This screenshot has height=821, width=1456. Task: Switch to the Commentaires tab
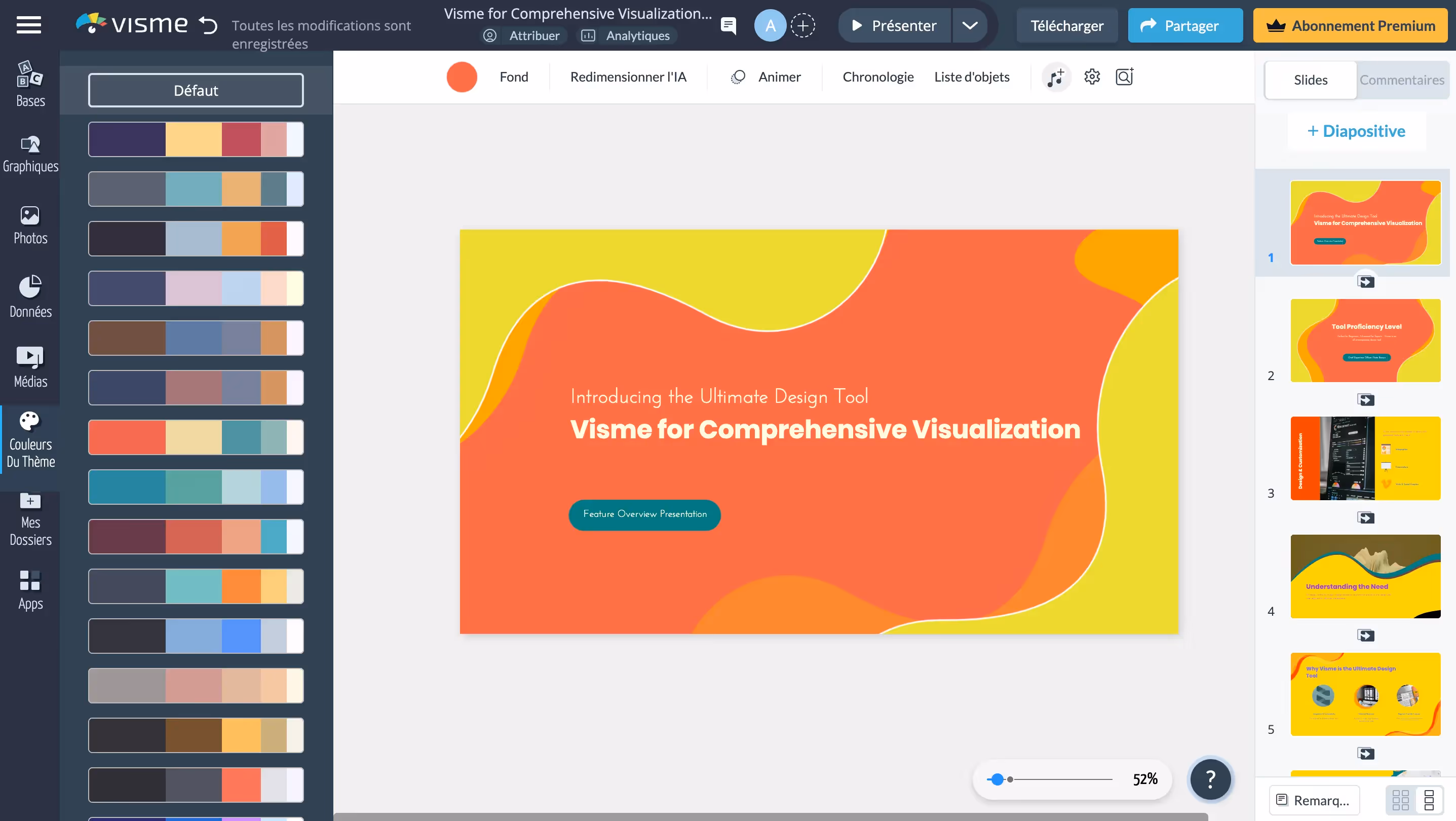pos(1402,80)
